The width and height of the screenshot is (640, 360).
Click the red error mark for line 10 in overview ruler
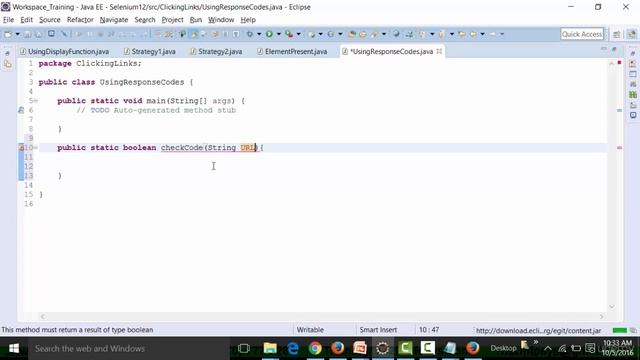click(x=619, y=148)
